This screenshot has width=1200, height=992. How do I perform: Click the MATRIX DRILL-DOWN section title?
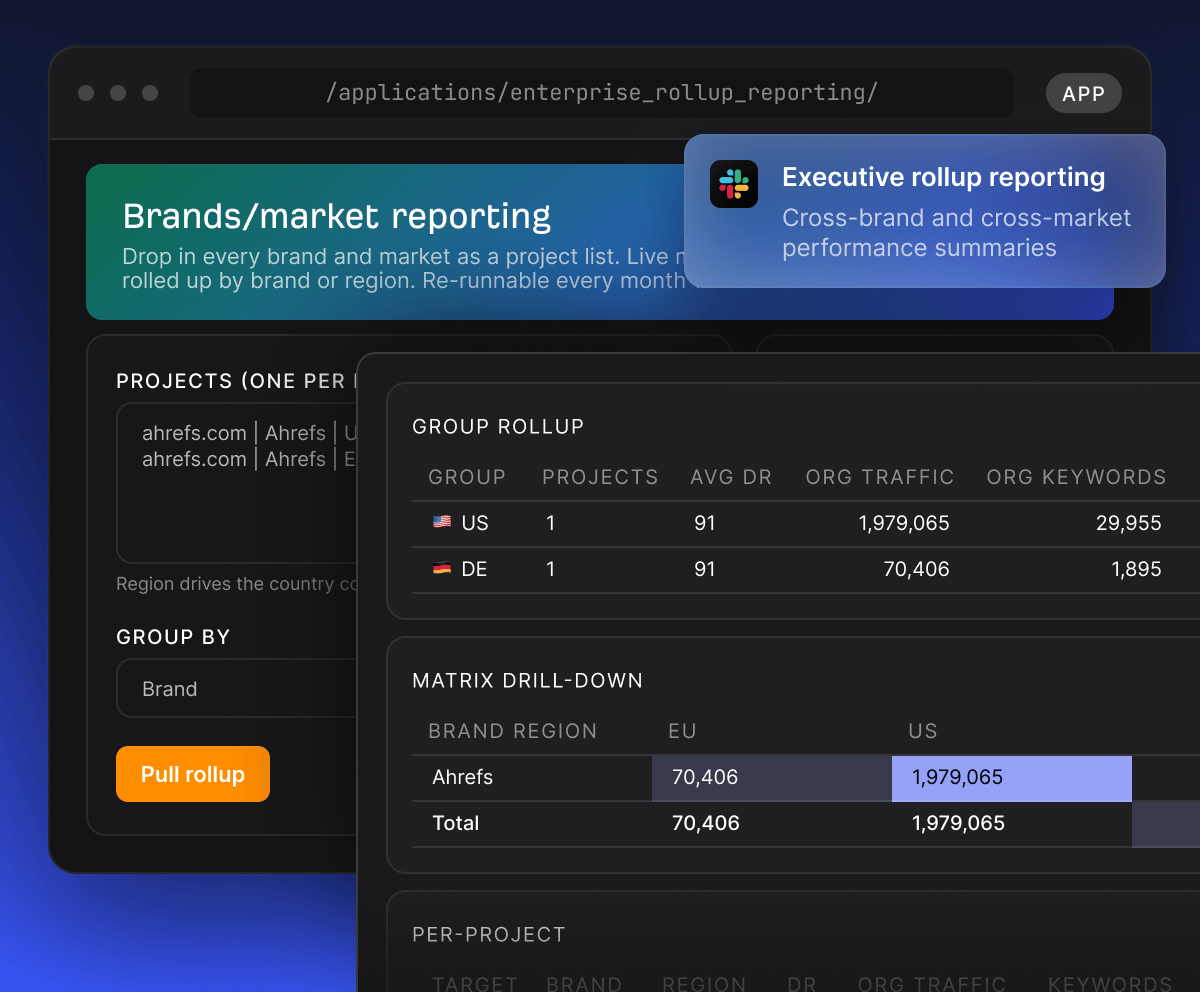click(x=528, y=680)
